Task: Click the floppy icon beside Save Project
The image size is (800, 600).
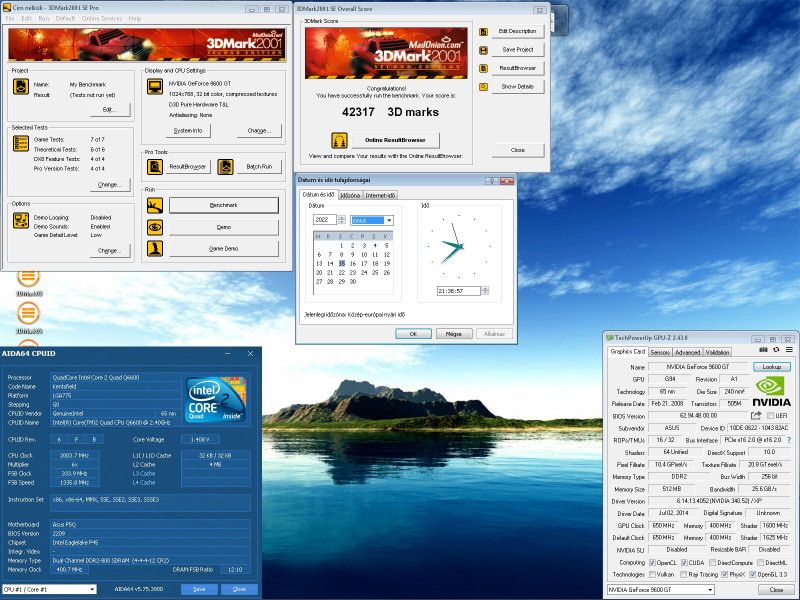Action: (483, 50)
